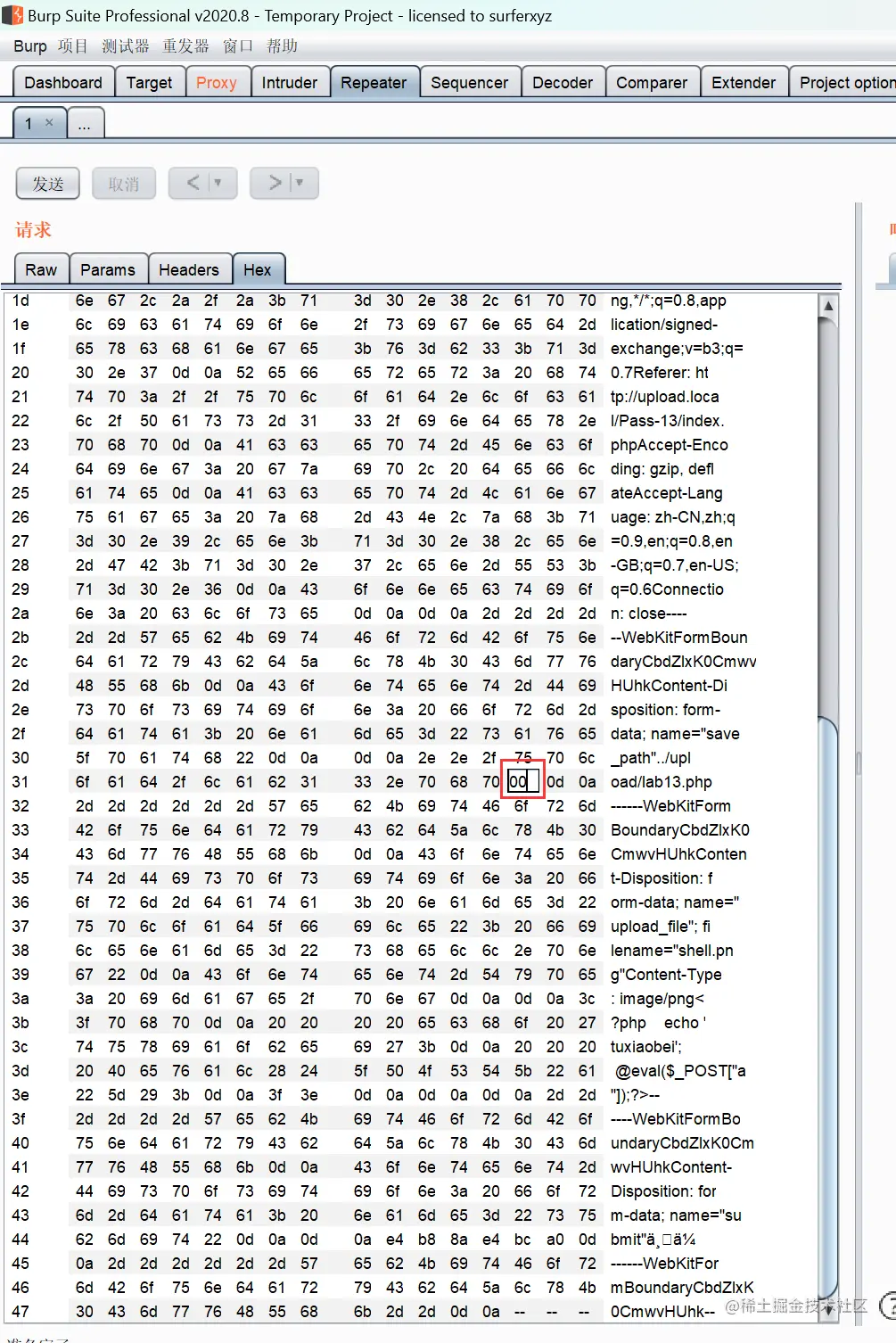The width and height of the screenshot is (896, 1343).
Task: Open the back history dropdown arrow
Action: click(x=218, y=183)
